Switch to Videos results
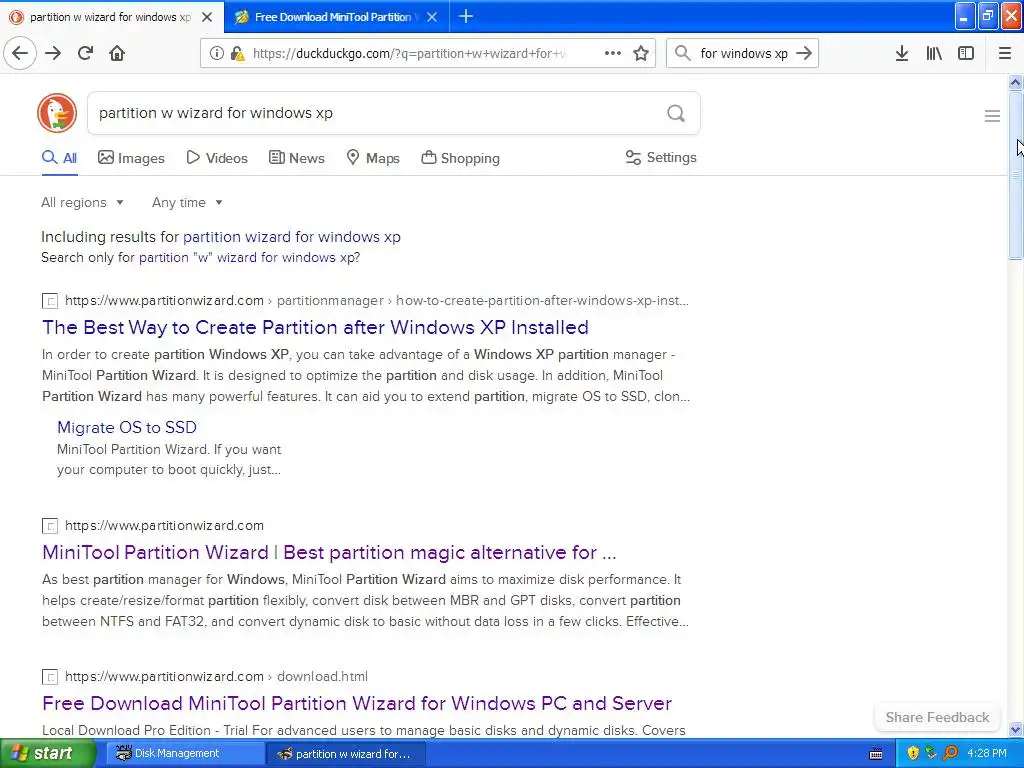This screenshot has width=1024, height=768. (x=217, y=158)
